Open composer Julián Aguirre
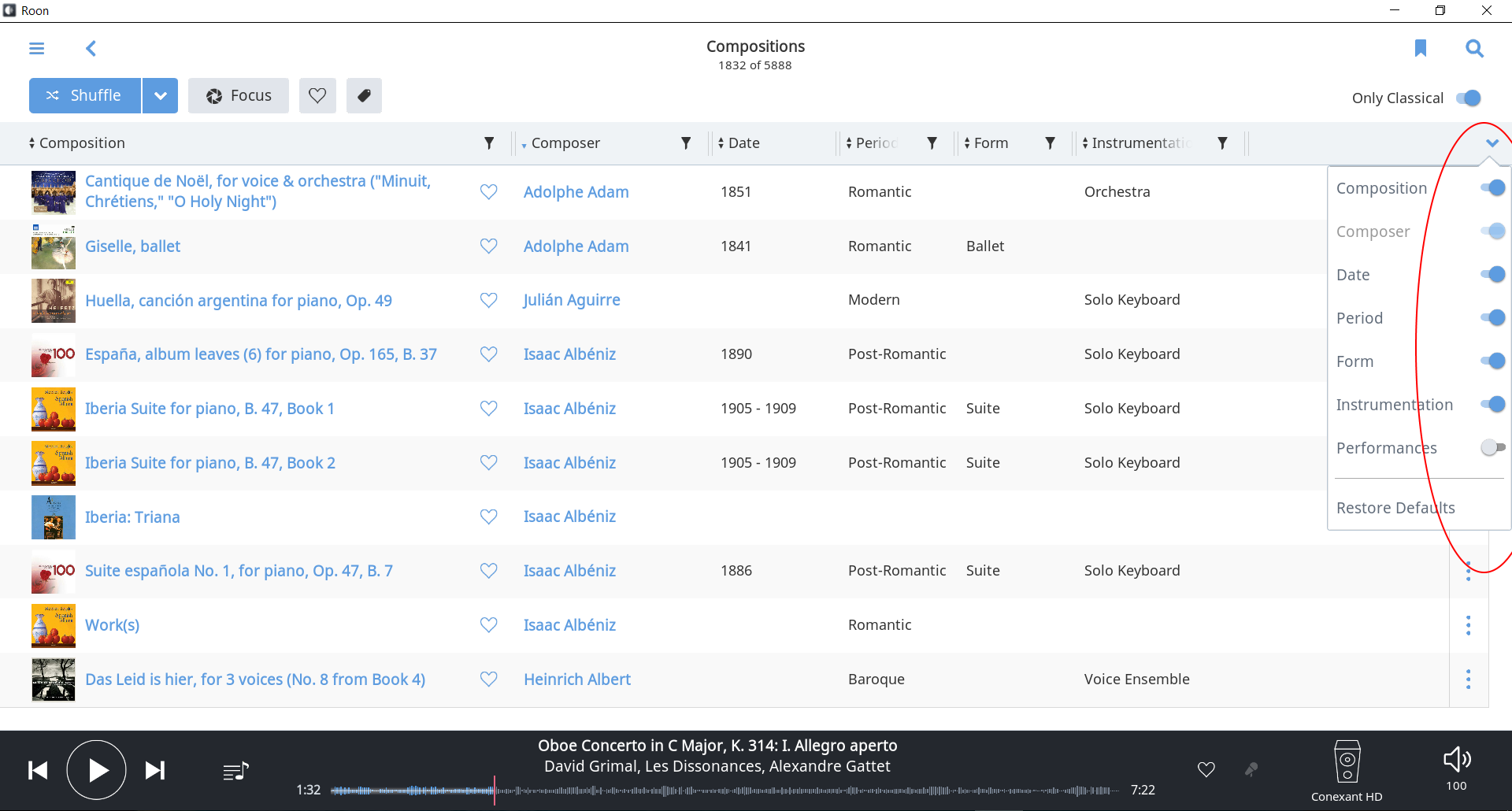This screenshot has height=811, width=1512. [x=572, y=300]
